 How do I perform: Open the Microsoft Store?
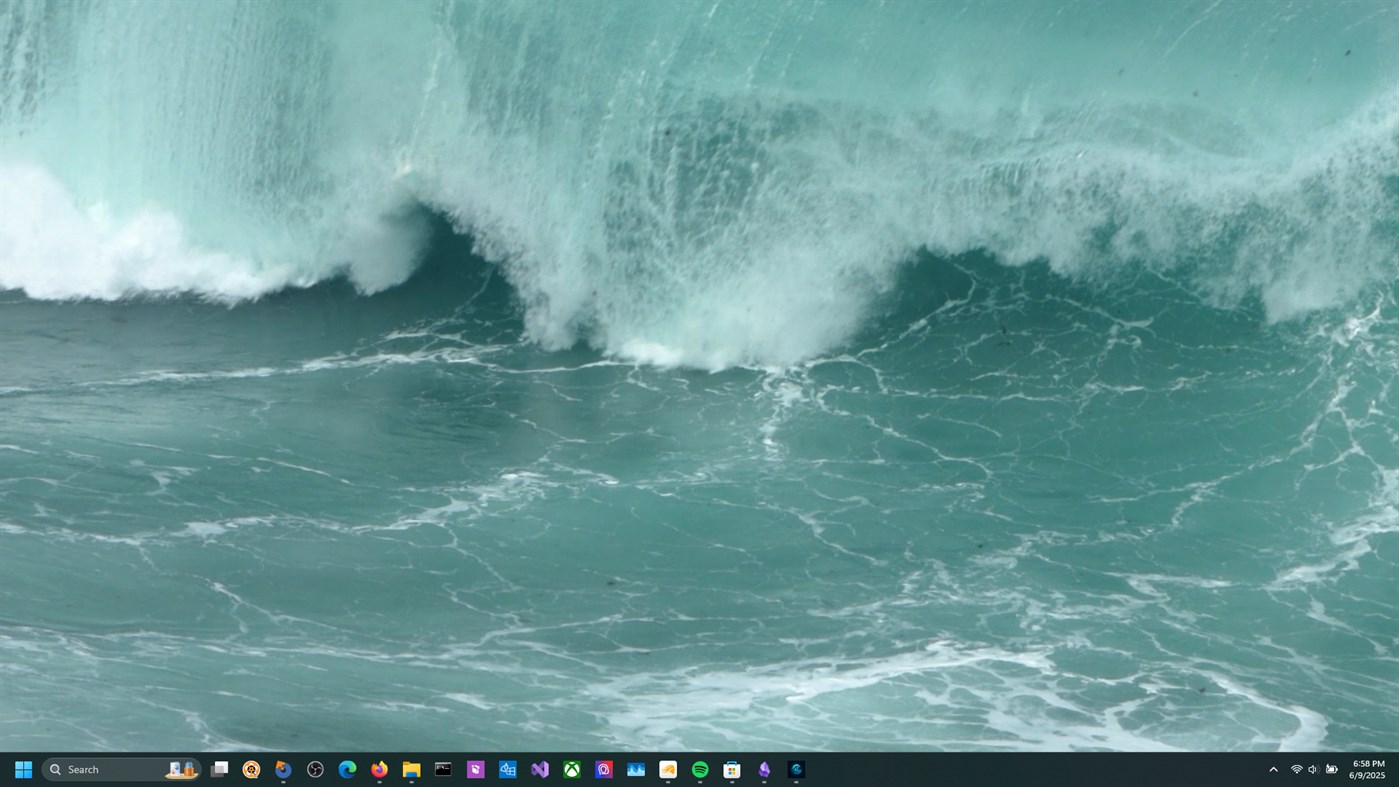click(x=731, y=769)
